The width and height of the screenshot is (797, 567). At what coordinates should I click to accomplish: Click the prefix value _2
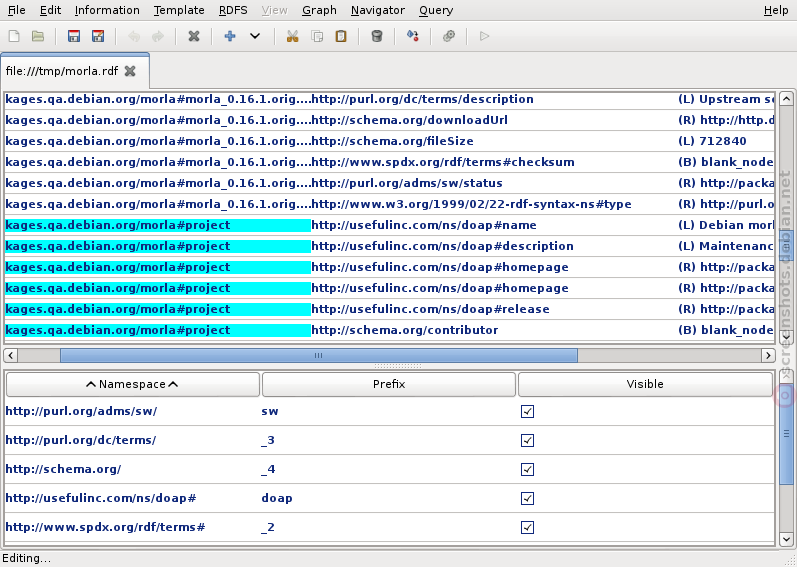tap(268, 527)
